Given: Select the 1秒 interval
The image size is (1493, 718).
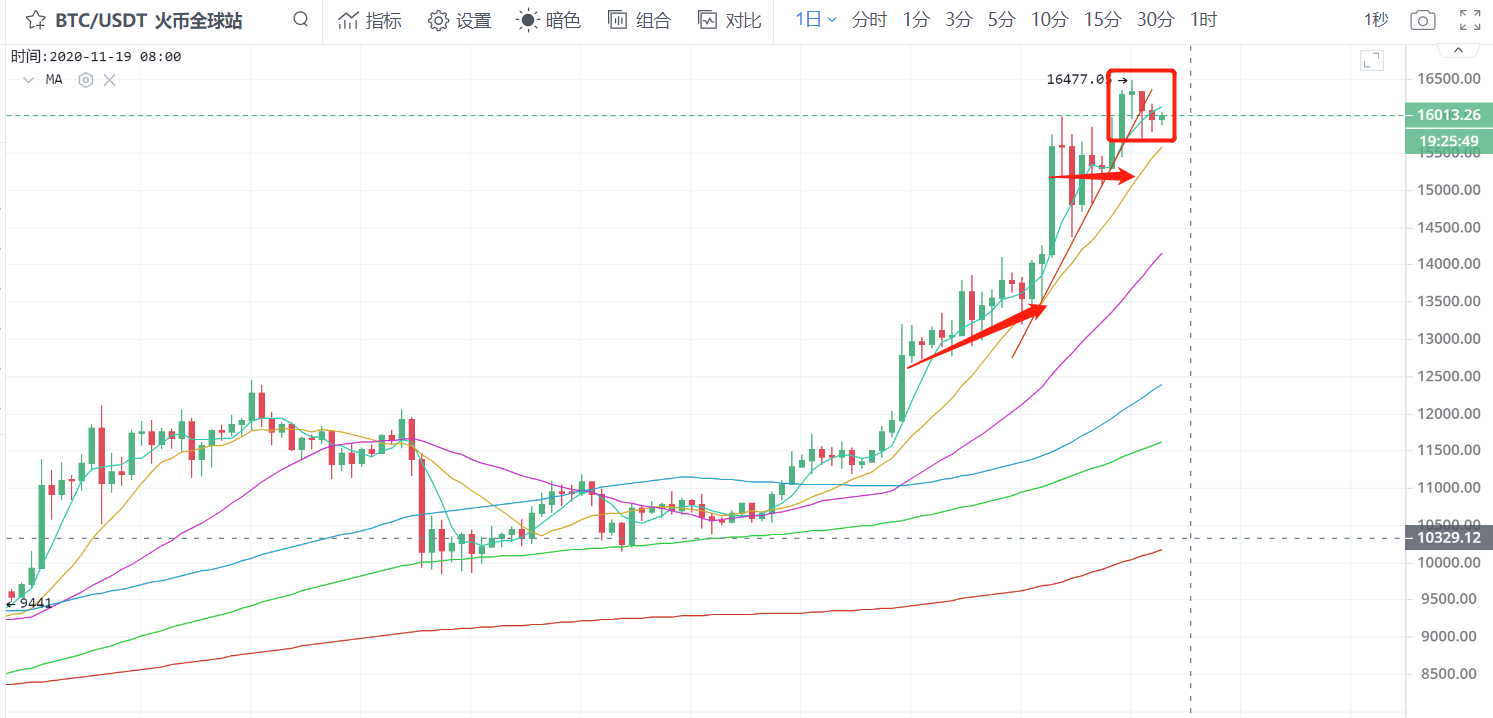Looking at the screenshot, I should pyautogui.click(x=1376, y=20).
